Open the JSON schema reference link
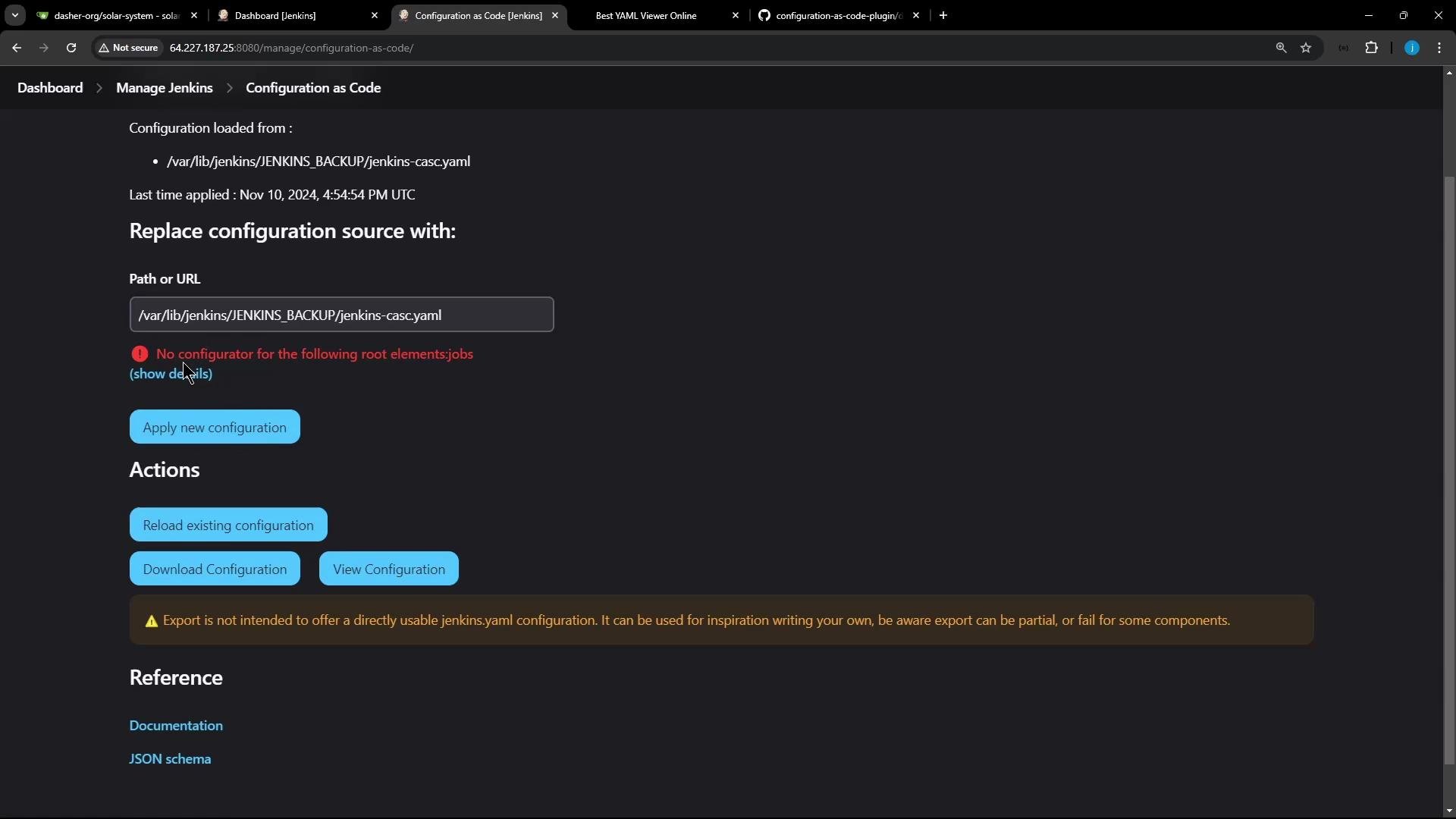This screenshot has height=819, width=1456. pyautogui.click(x=170, y=759)
